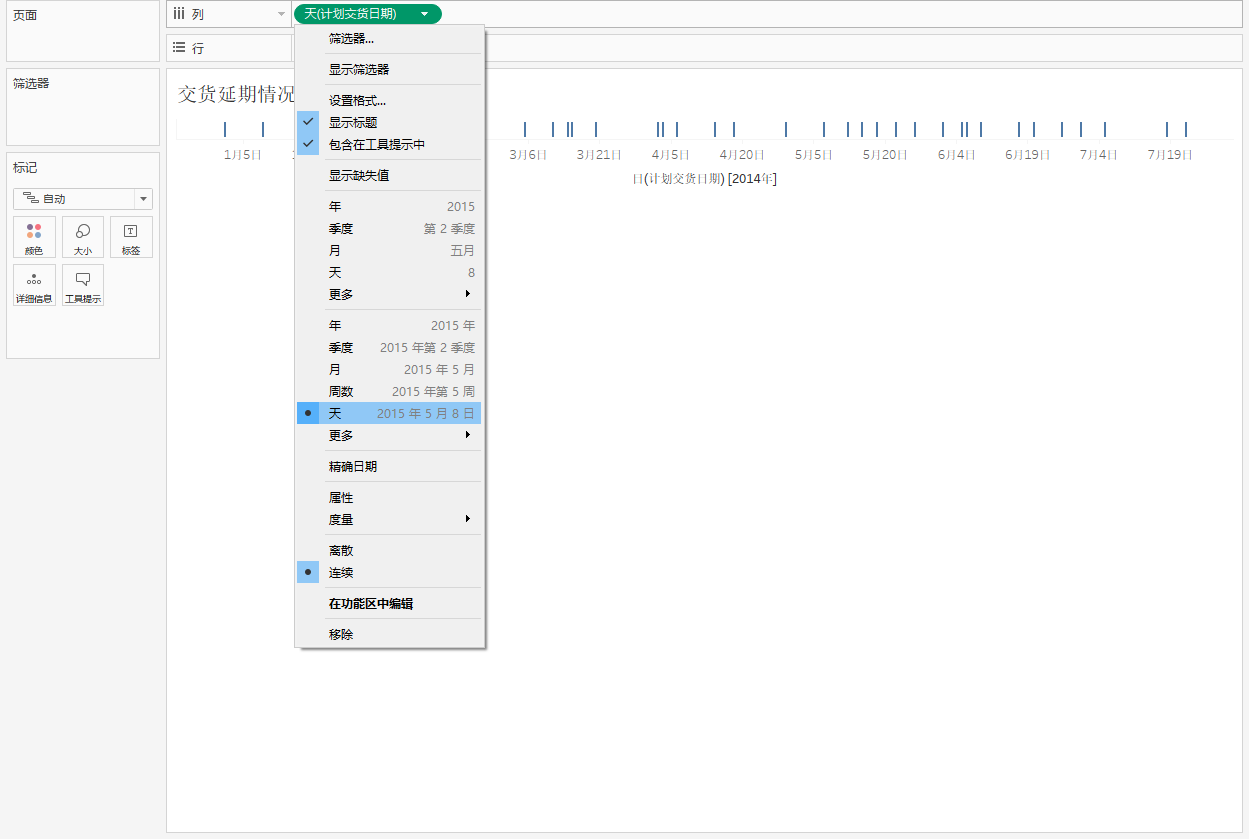Click the last tick mark above 7月19日
Screen dimensions: 1249x839
click(1186, 129)
